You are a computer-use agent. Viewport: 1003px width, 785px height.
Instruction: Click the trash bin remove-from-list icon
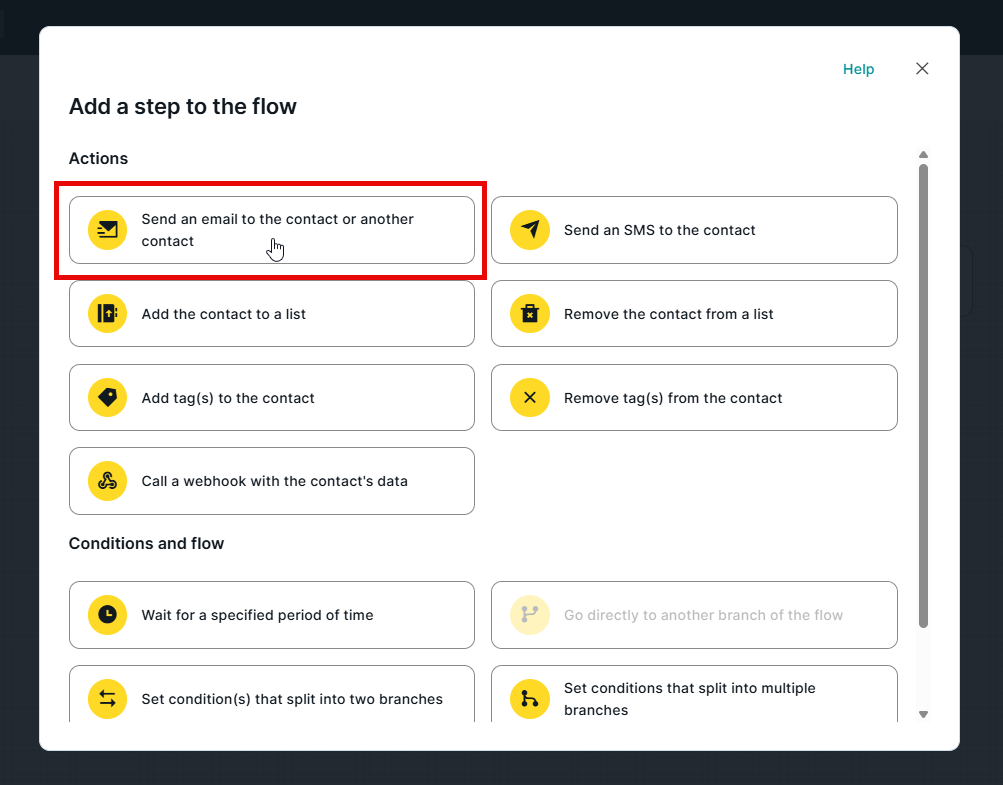(x=530, y=314)
